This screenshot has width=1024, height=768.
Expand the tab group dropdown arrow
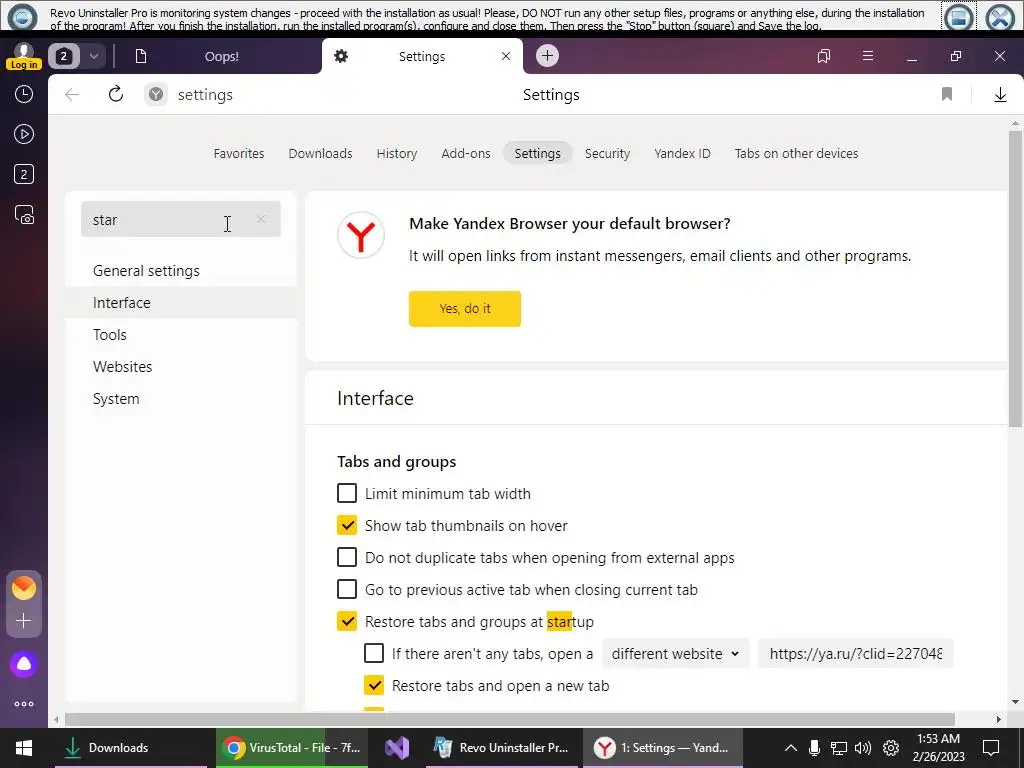pos(93,56)
